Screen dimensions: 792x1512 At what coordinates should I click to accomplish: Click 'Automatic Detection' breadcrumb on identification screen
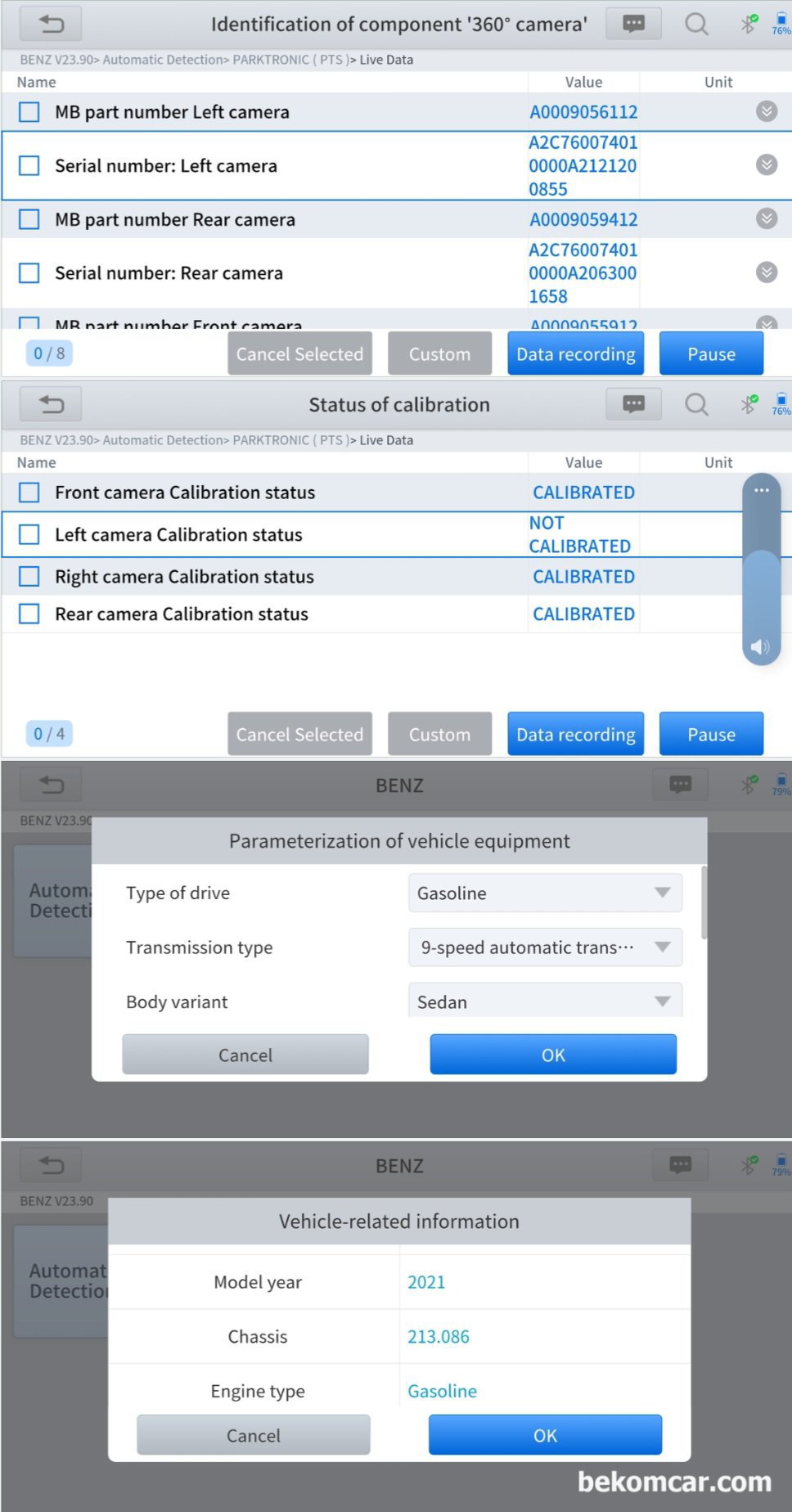[x=162, y=60]
